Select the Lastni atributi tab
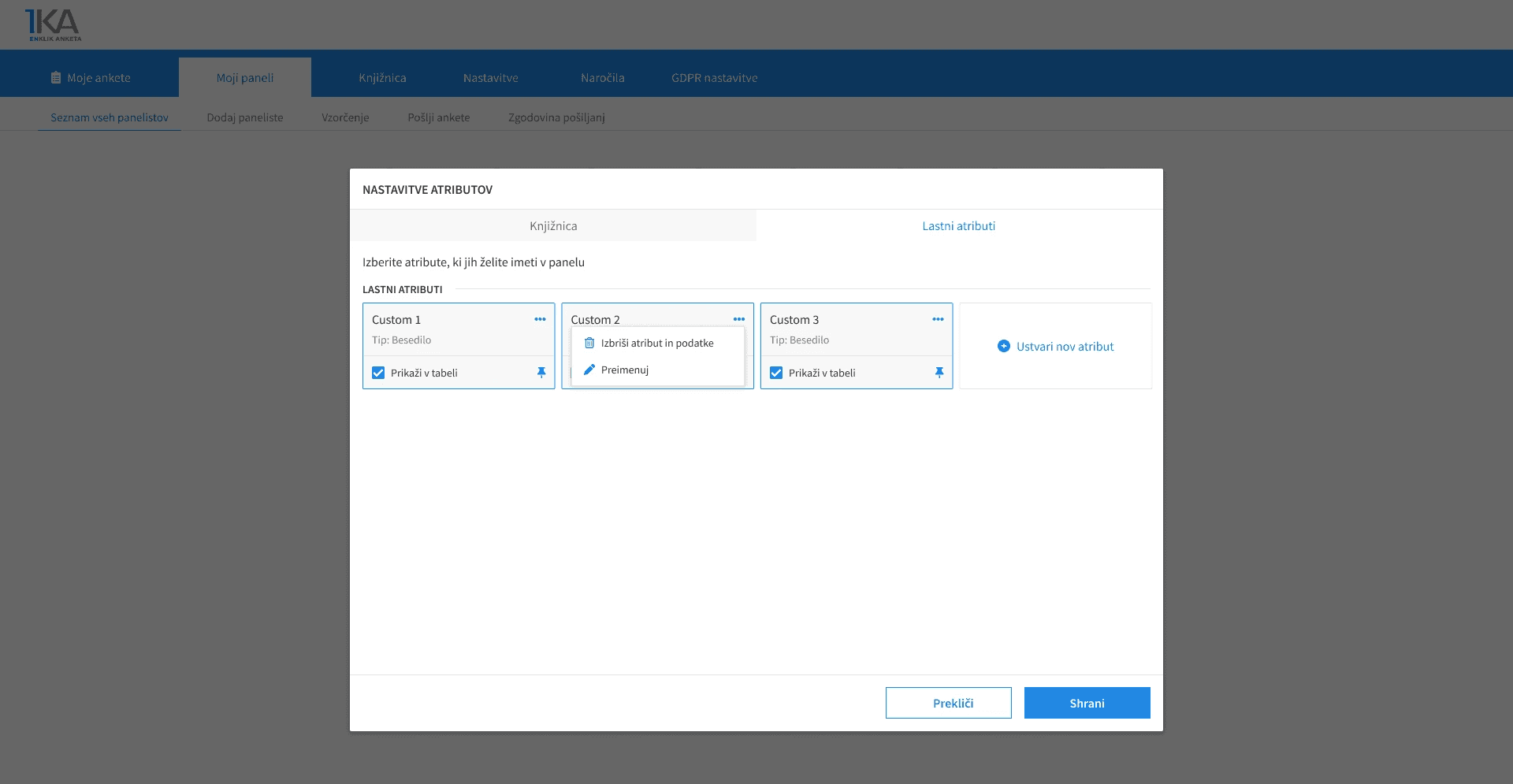The image size is (1513, 784). (959, 225)
